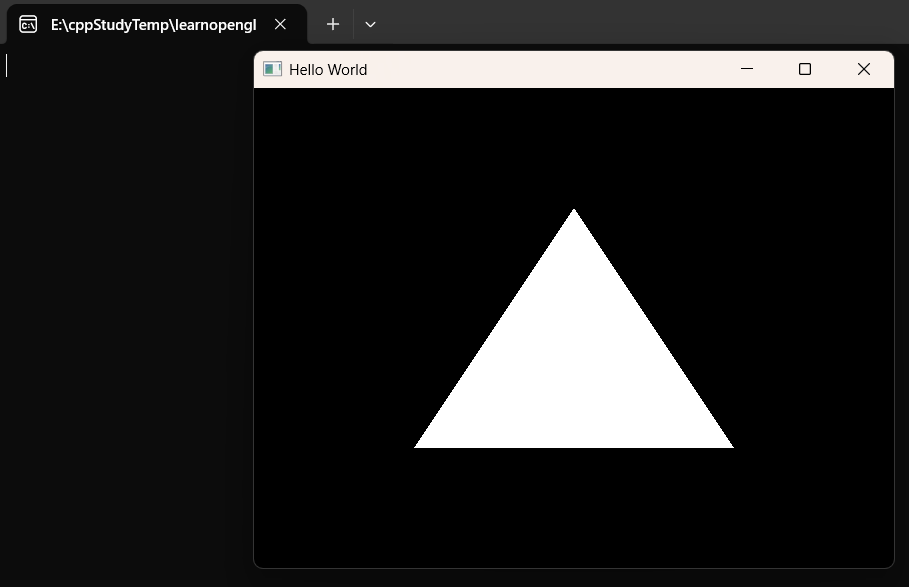Click the Hello World title text
Viewport: 909px width, 587px height.
[x=328, y=70]
